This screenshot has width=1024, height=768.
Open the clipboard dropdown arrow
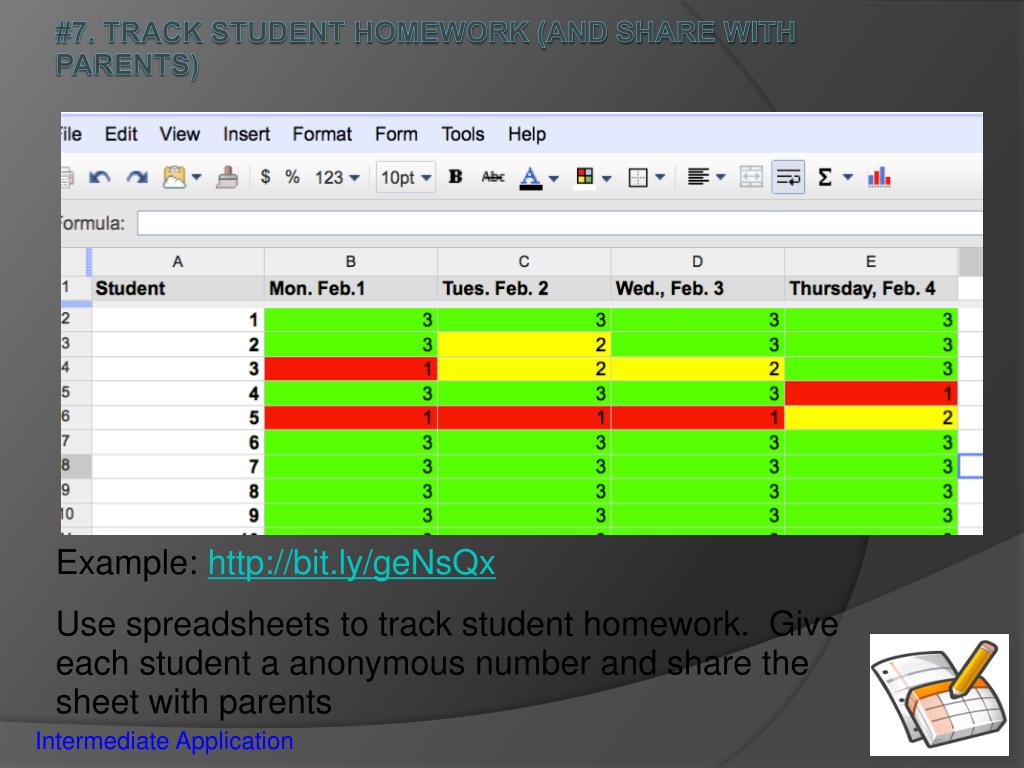click(197, 177)
